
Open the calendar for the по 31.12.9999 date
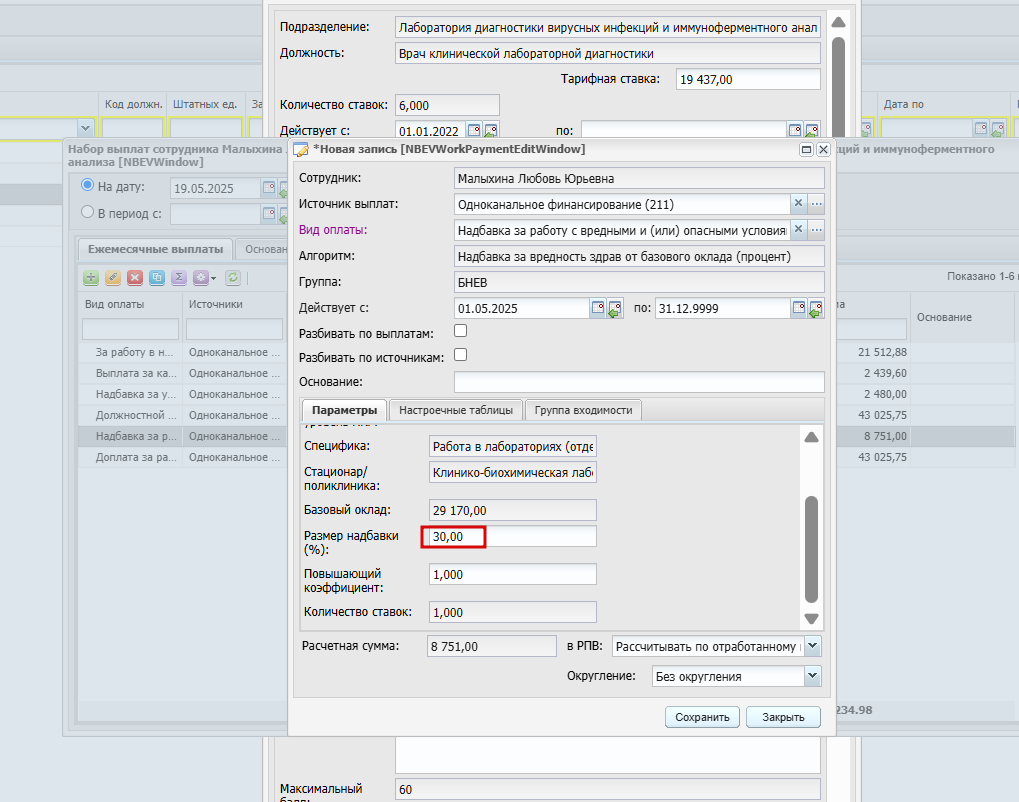(799, 307)
